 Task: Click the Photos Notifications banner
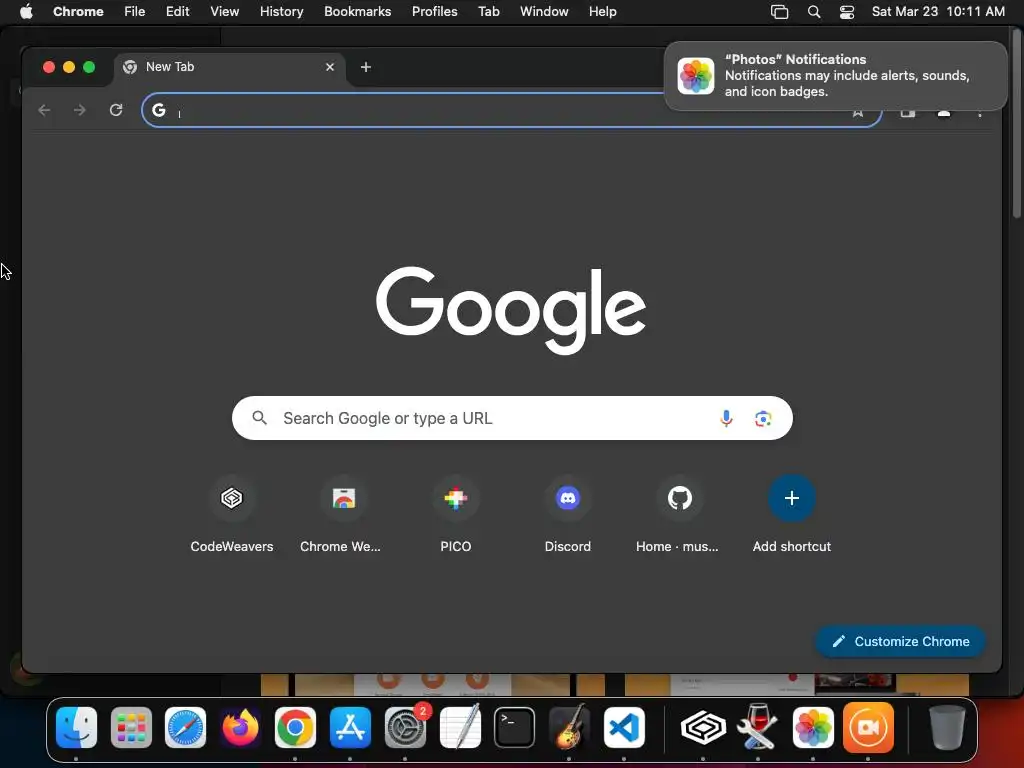pyautogui.click(x=835, y=76)
